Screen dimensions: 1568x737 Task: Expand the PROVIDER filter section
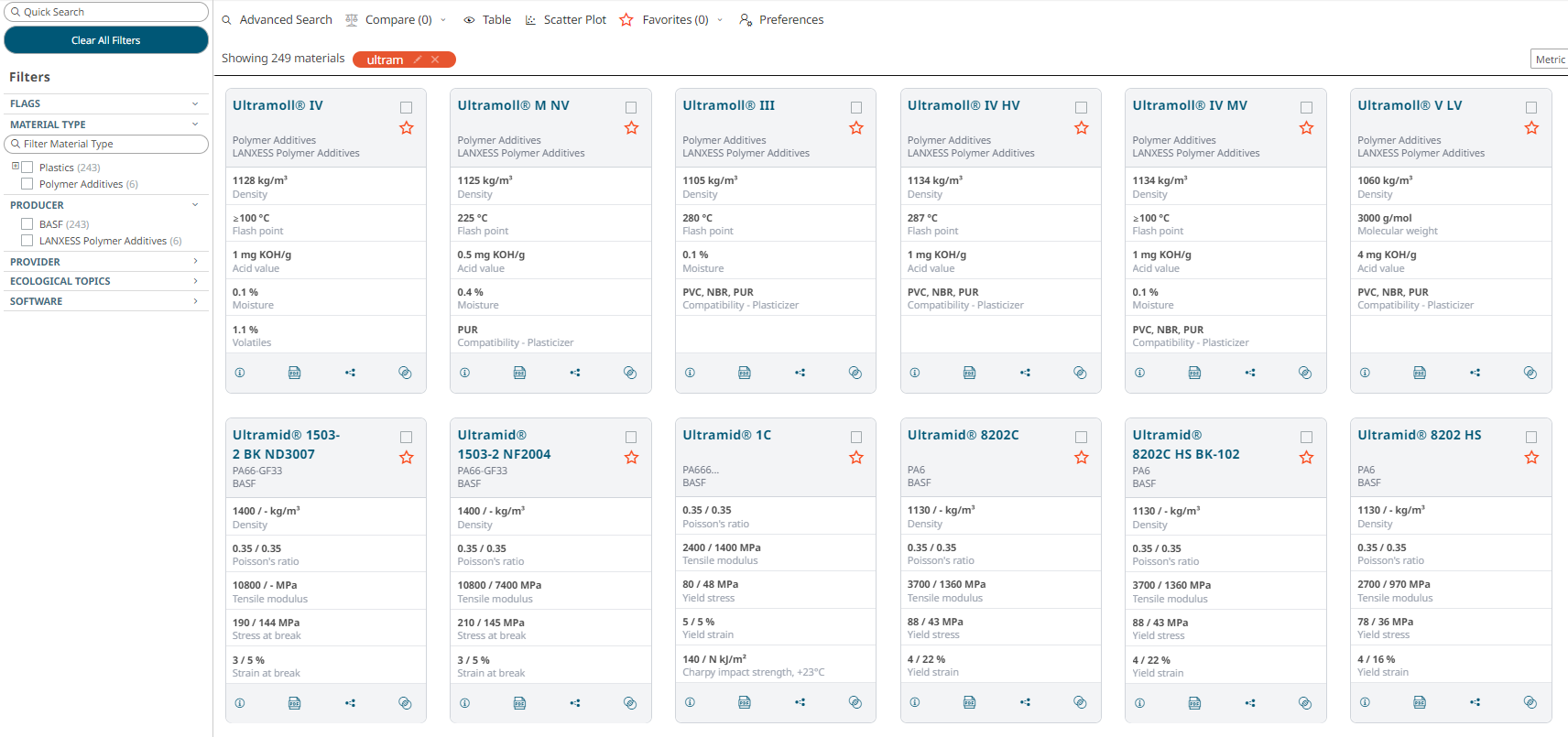tap(195, 262)
